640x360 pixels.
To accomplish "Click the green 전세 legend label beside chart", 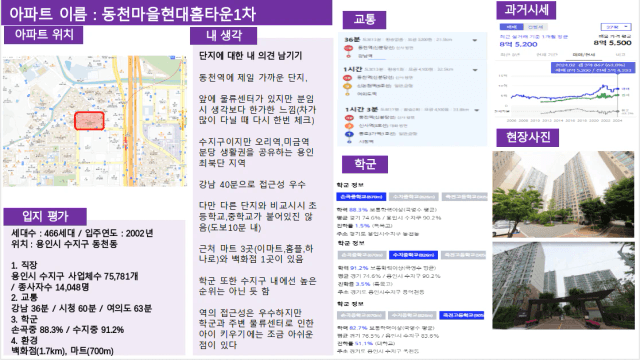I will [626, 95].
